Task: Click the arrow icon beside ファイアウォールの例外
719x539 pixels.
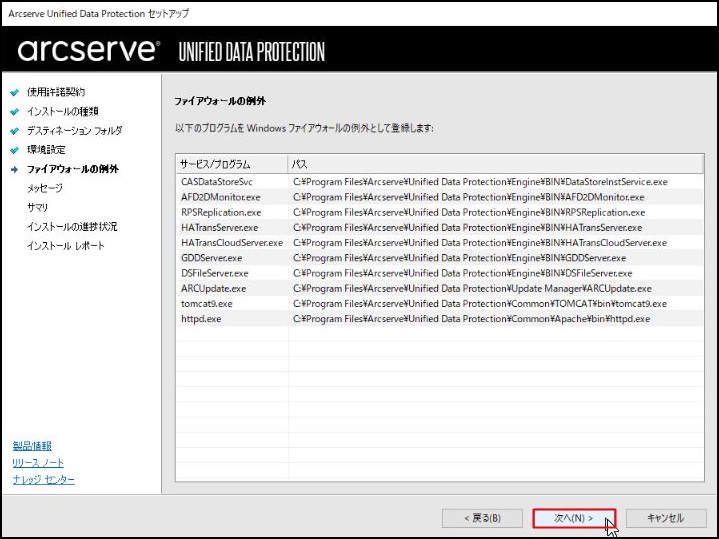Action: 15,169
